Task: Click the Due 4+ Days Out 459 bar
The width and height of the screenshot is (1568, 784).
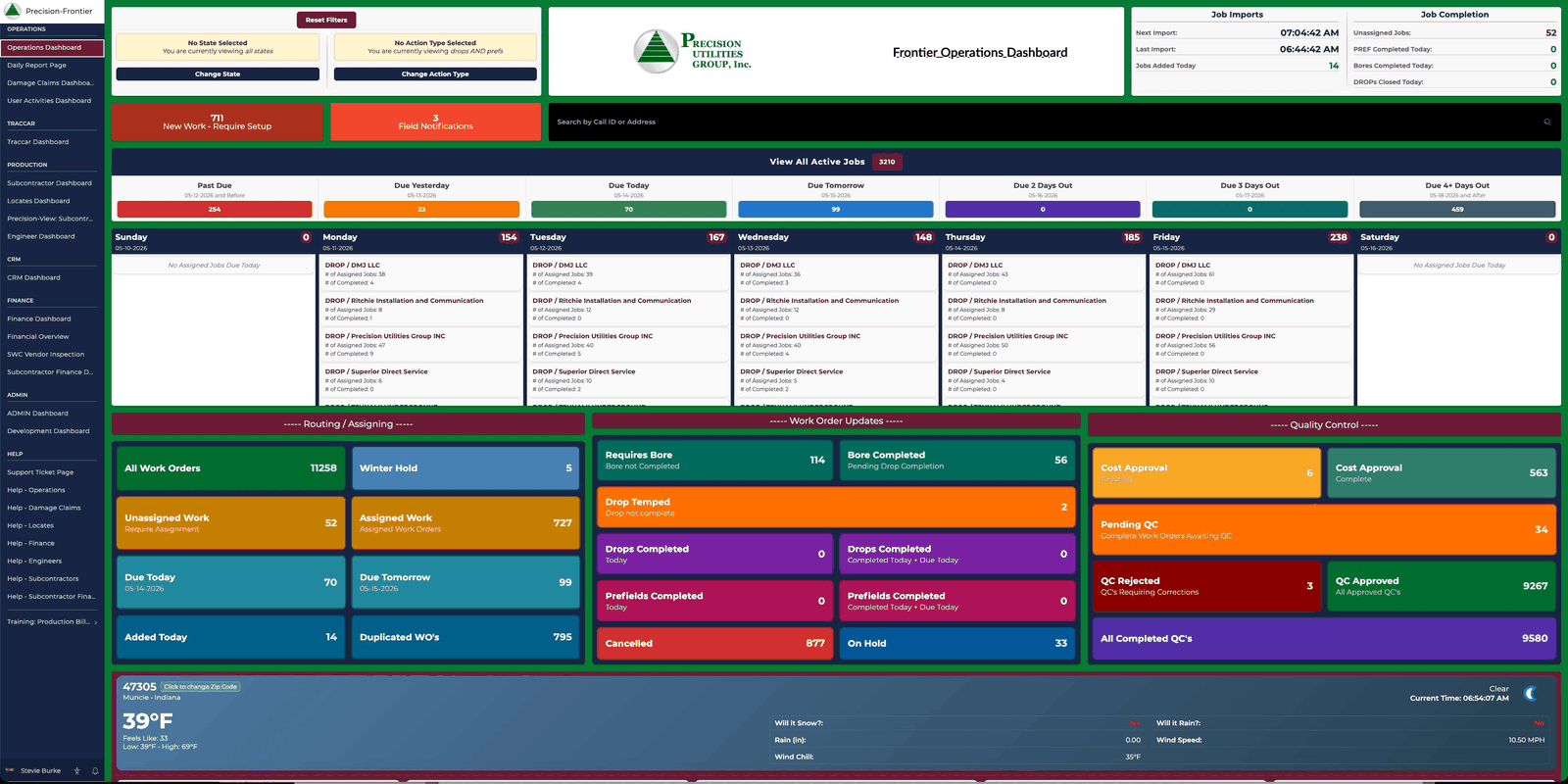Action: click(1457, 209)
